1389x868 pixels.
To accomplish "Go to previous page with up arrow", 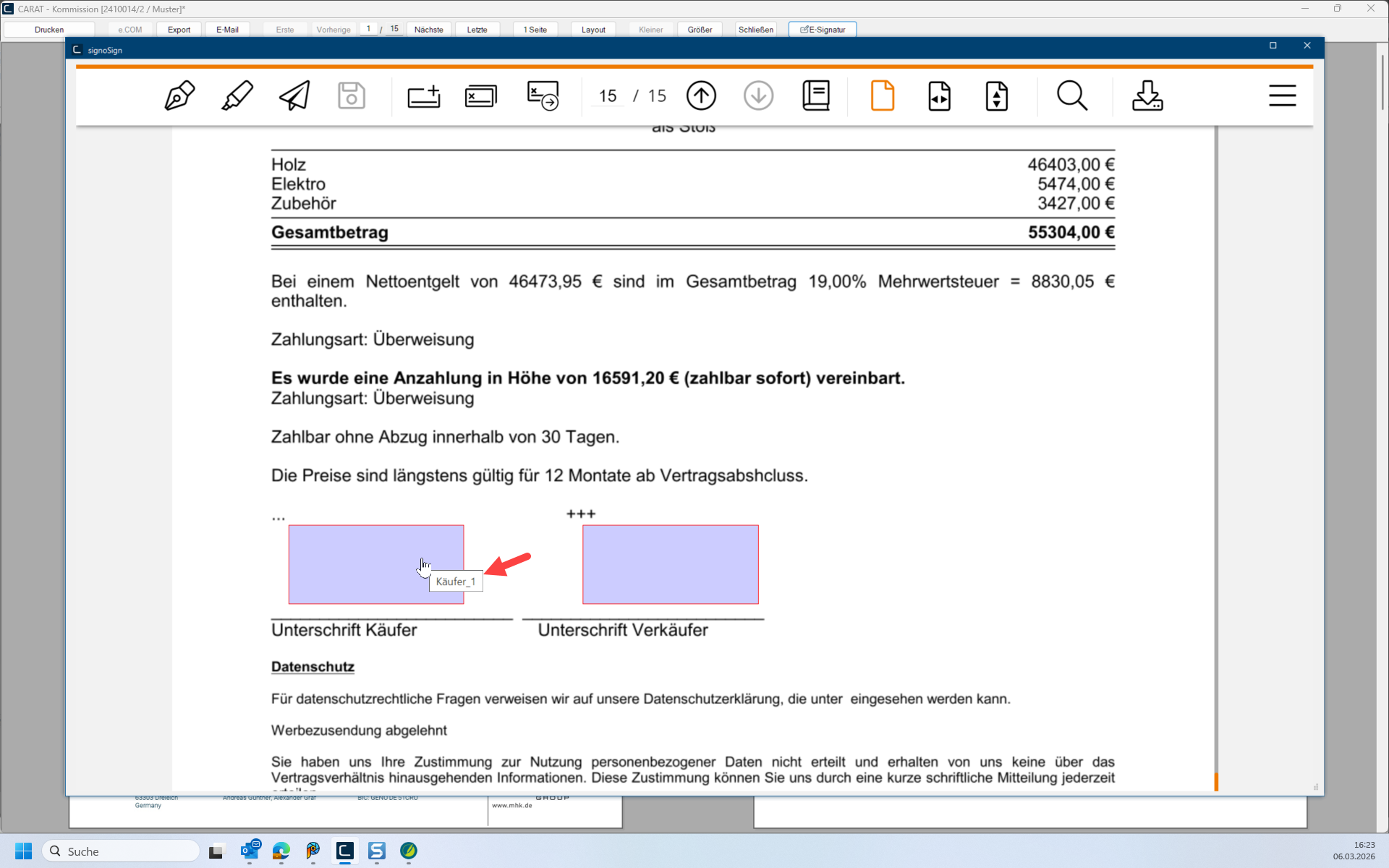I will click(701, 95).
